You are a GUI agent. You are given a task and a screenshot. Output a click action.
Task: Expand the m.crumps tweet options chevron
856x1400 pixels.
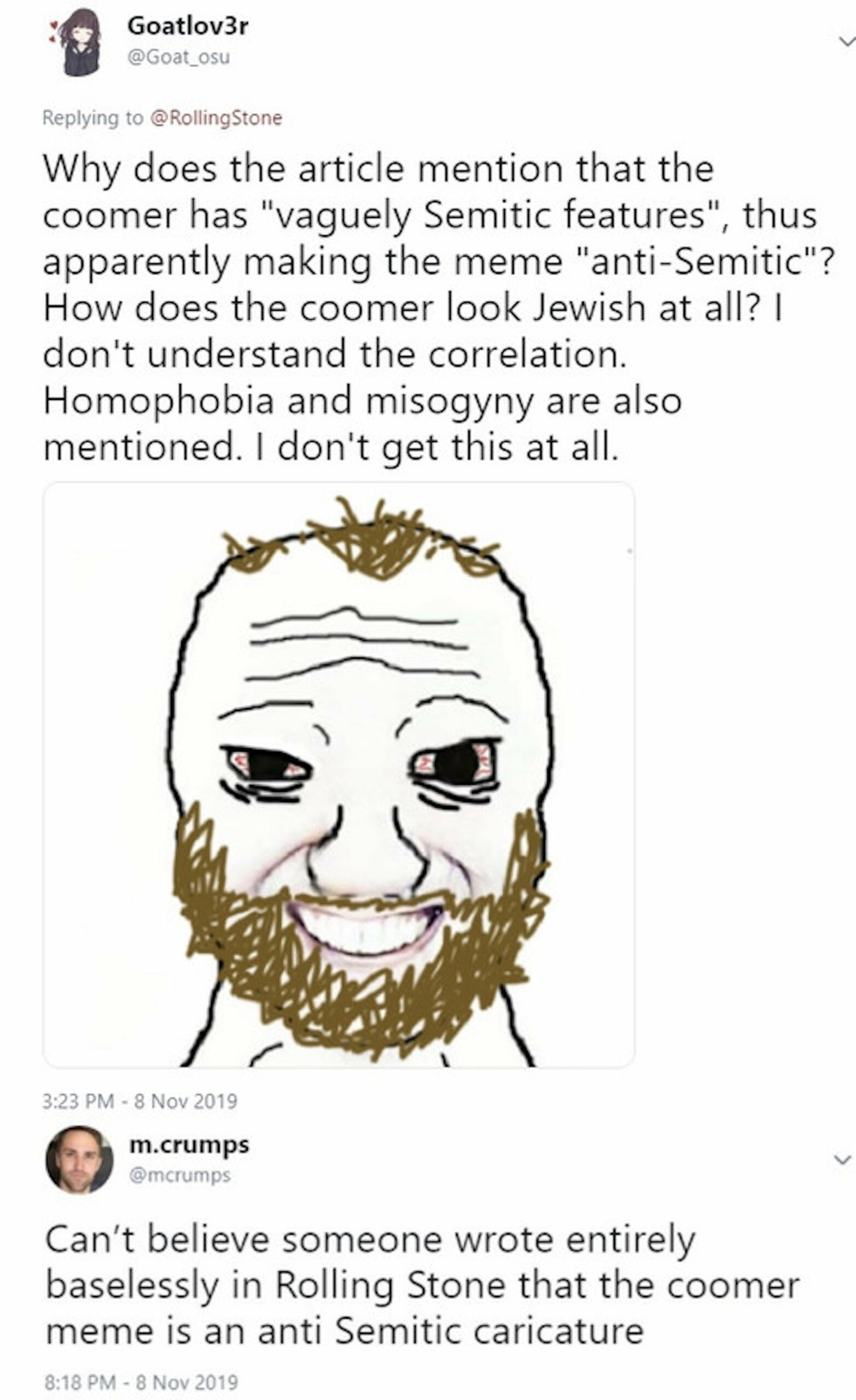(x=843, y=1159)
